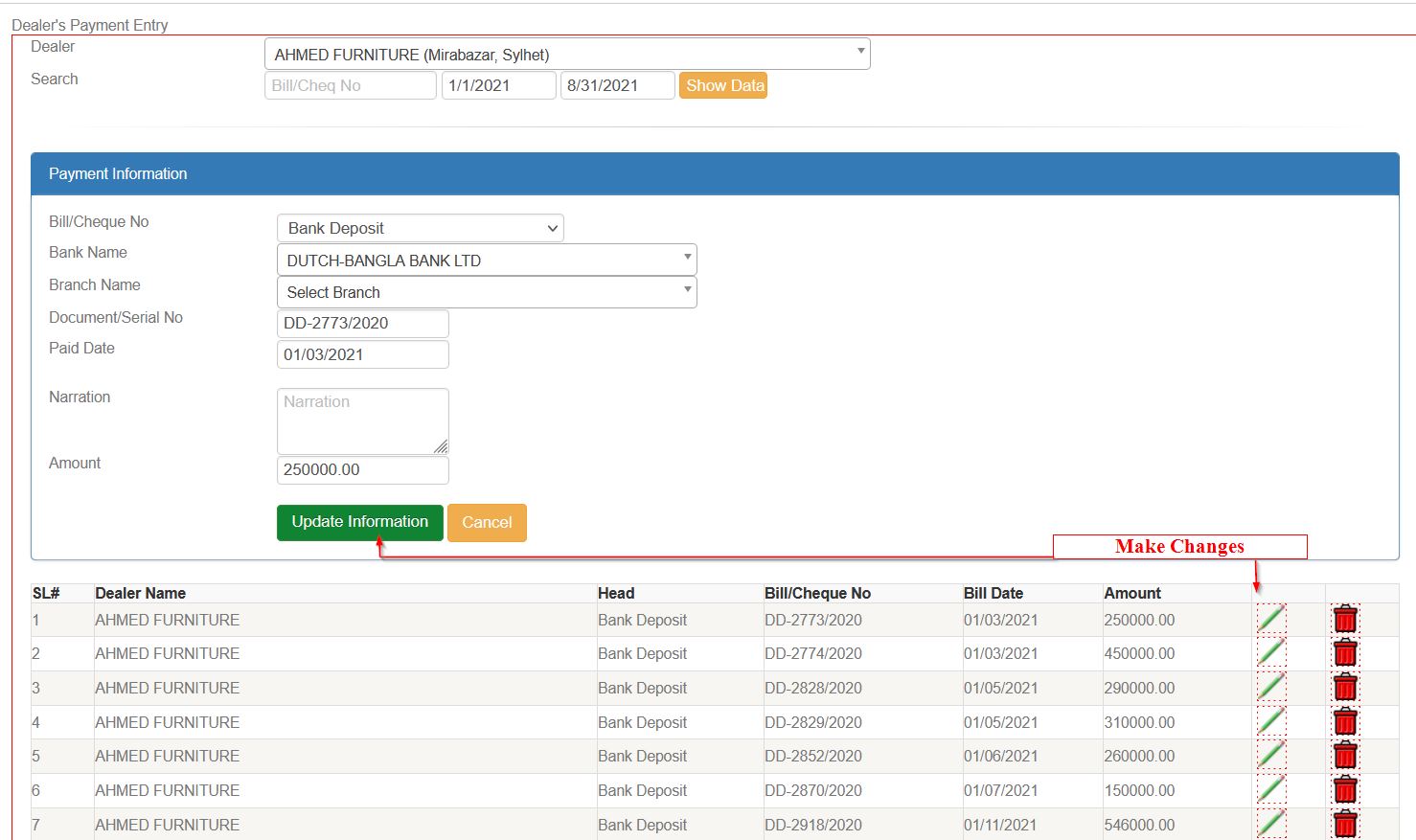Viewport: 1416px width, 840px height.
Task: Click the Payment Information panel header
Action: coord(715,173)
